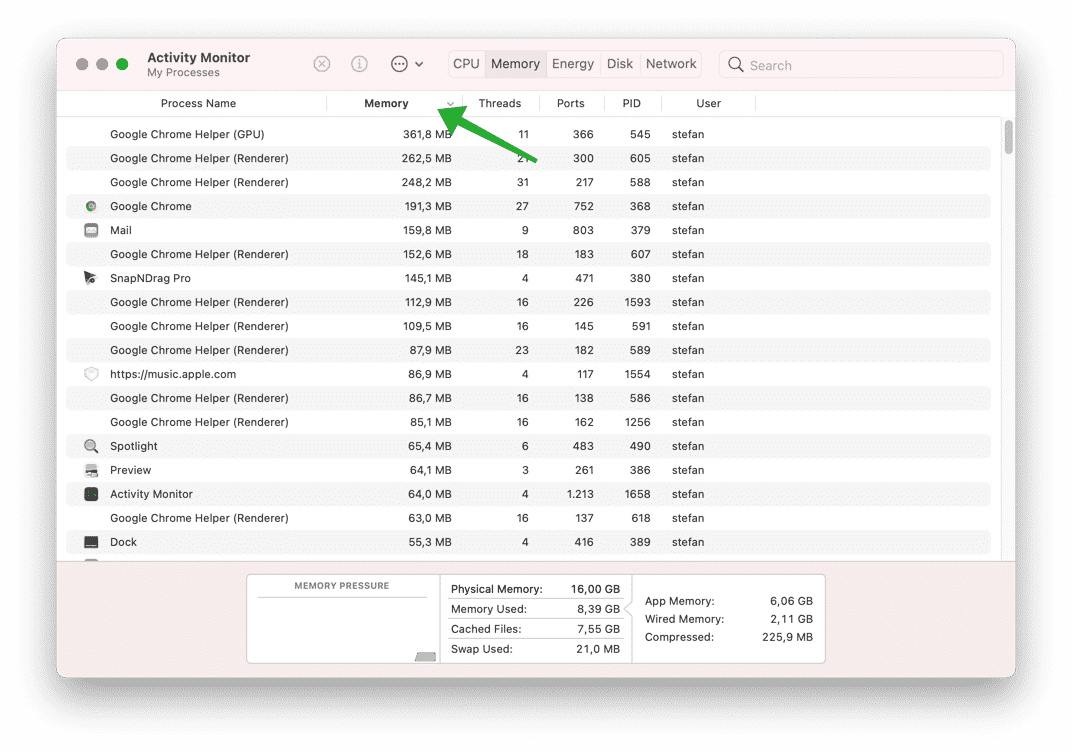Viewport: 1072px width, 752px height.
Task: Expand the more-actions dropdown chevron
Action: 419,64
